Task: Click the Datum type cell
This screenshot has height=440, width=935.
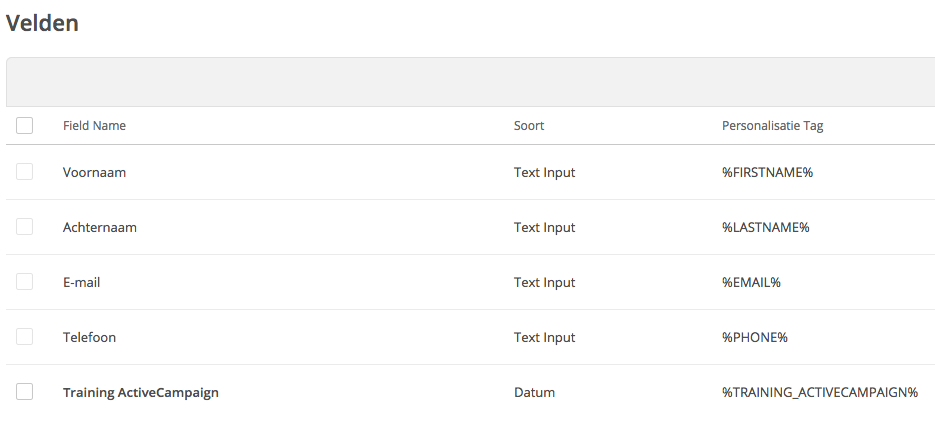Action: 534,392
